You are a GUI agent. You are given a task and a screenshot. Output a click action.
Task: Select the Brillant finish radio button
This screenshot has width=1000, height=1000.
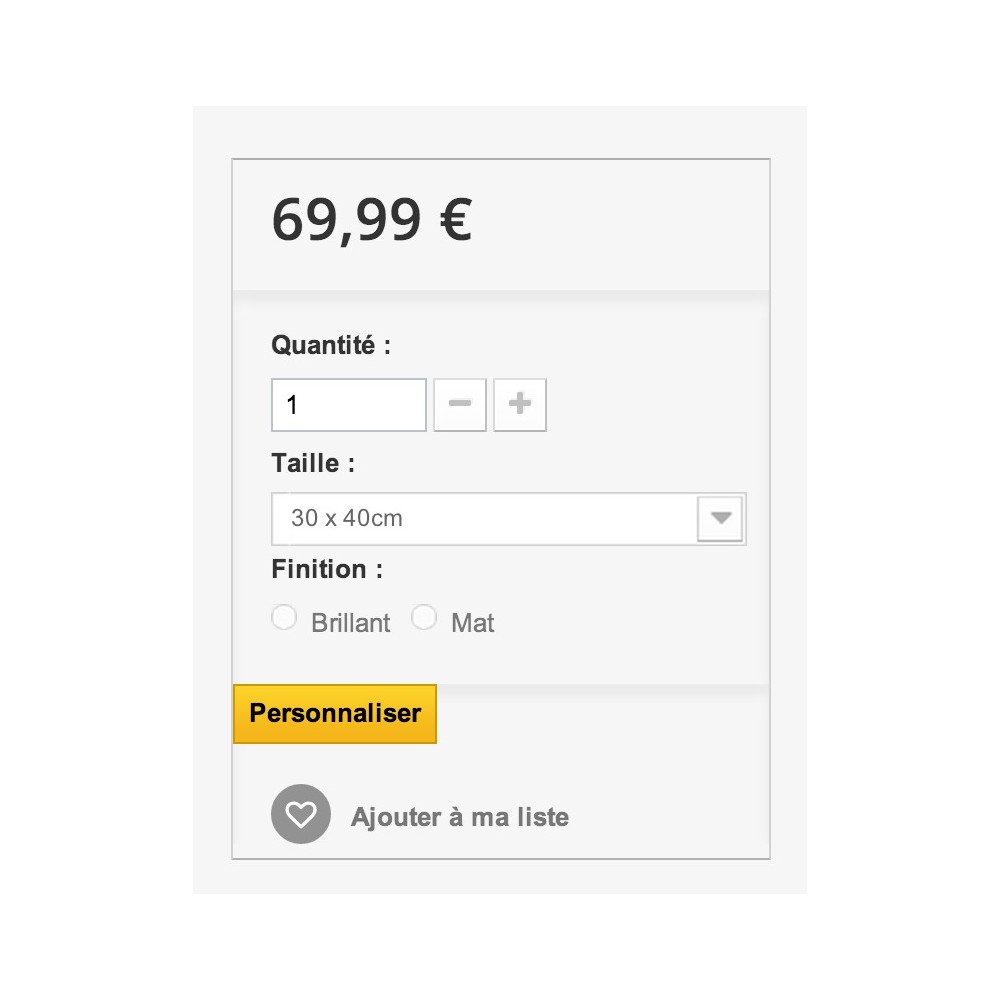point(284,617)
